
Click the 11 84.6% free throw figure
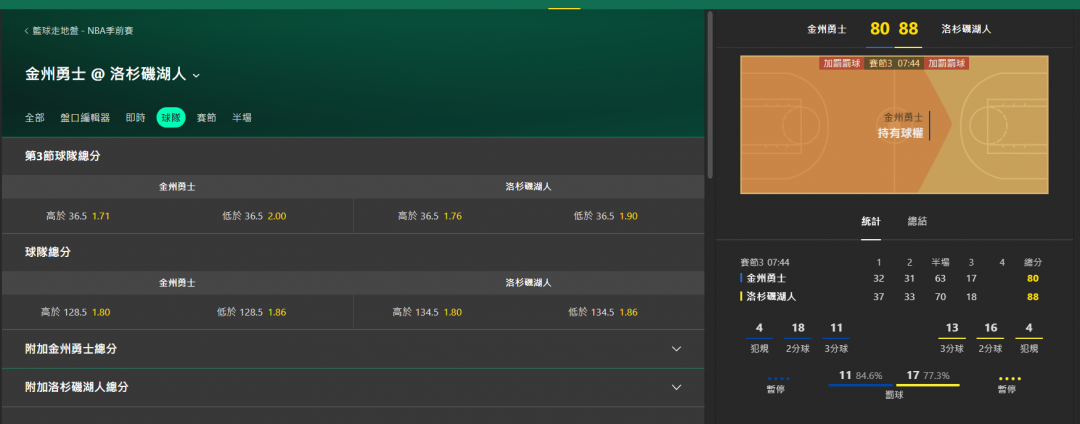coord(860,376)
